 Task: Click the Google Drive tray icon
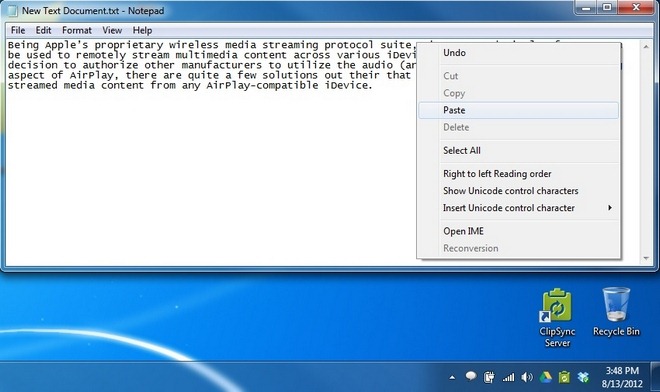(x=546, y=377)
